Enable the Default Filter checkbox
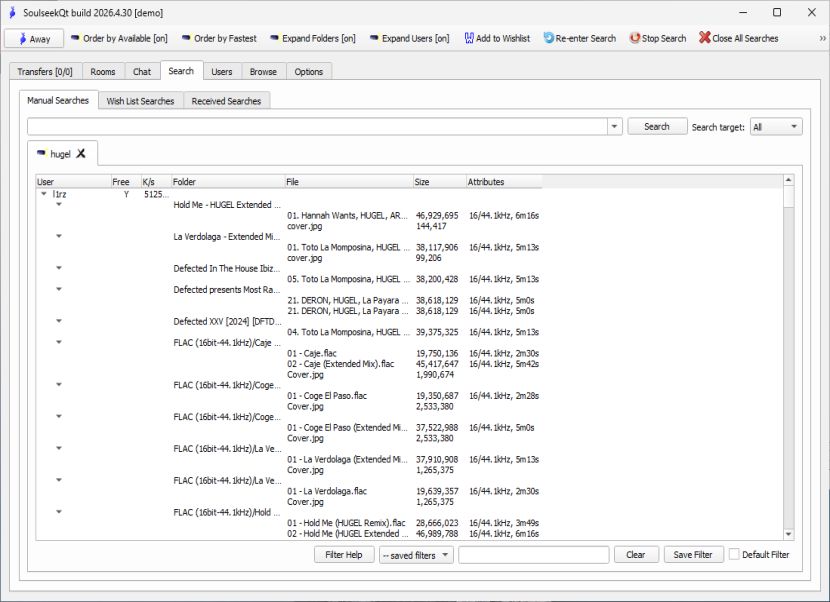The width and height of the screenshot is (830, 602). pos(734,554)
